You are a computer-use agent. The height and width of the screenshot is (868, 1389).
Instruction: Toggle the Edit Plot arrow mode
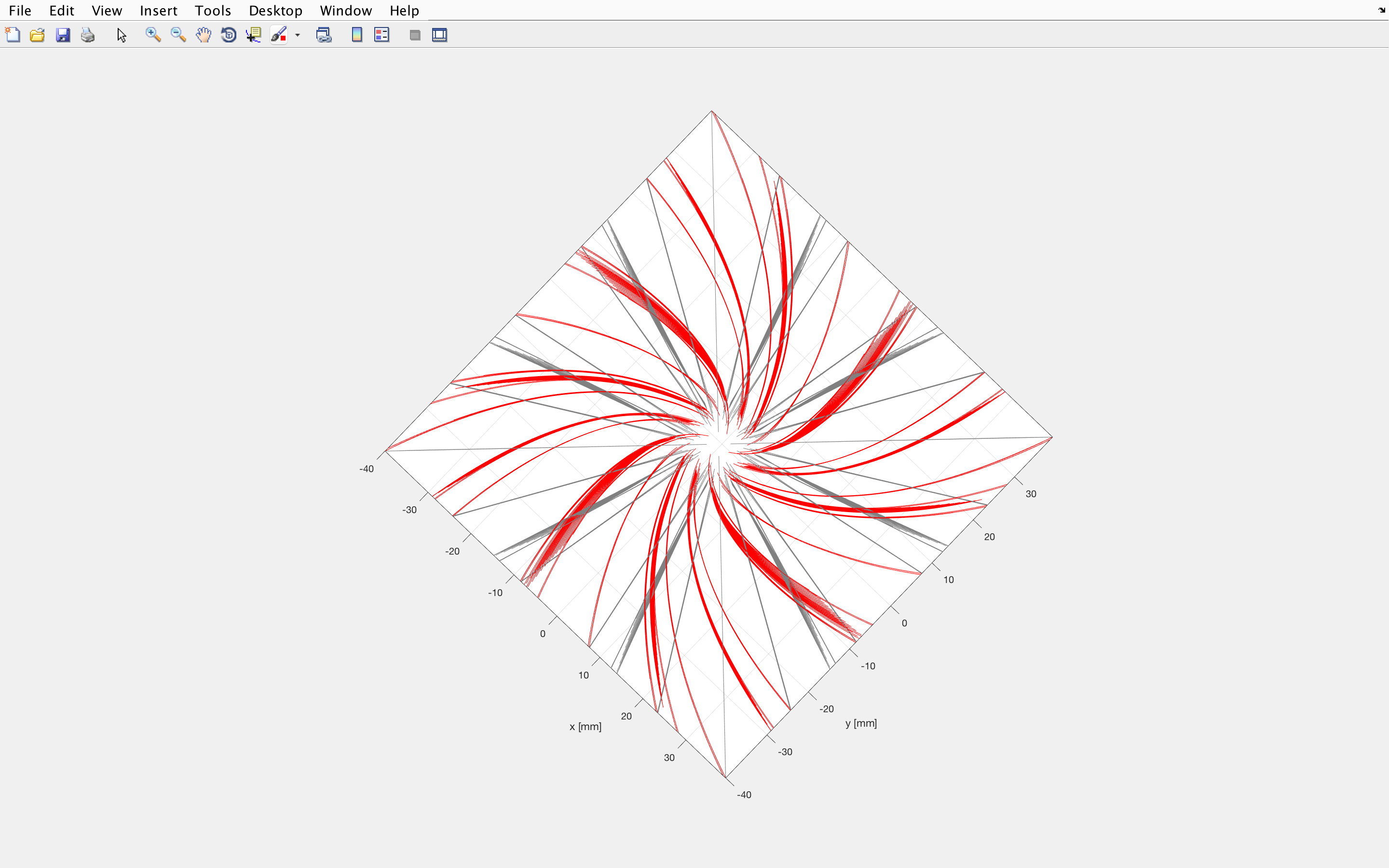[x=121, y=35]
